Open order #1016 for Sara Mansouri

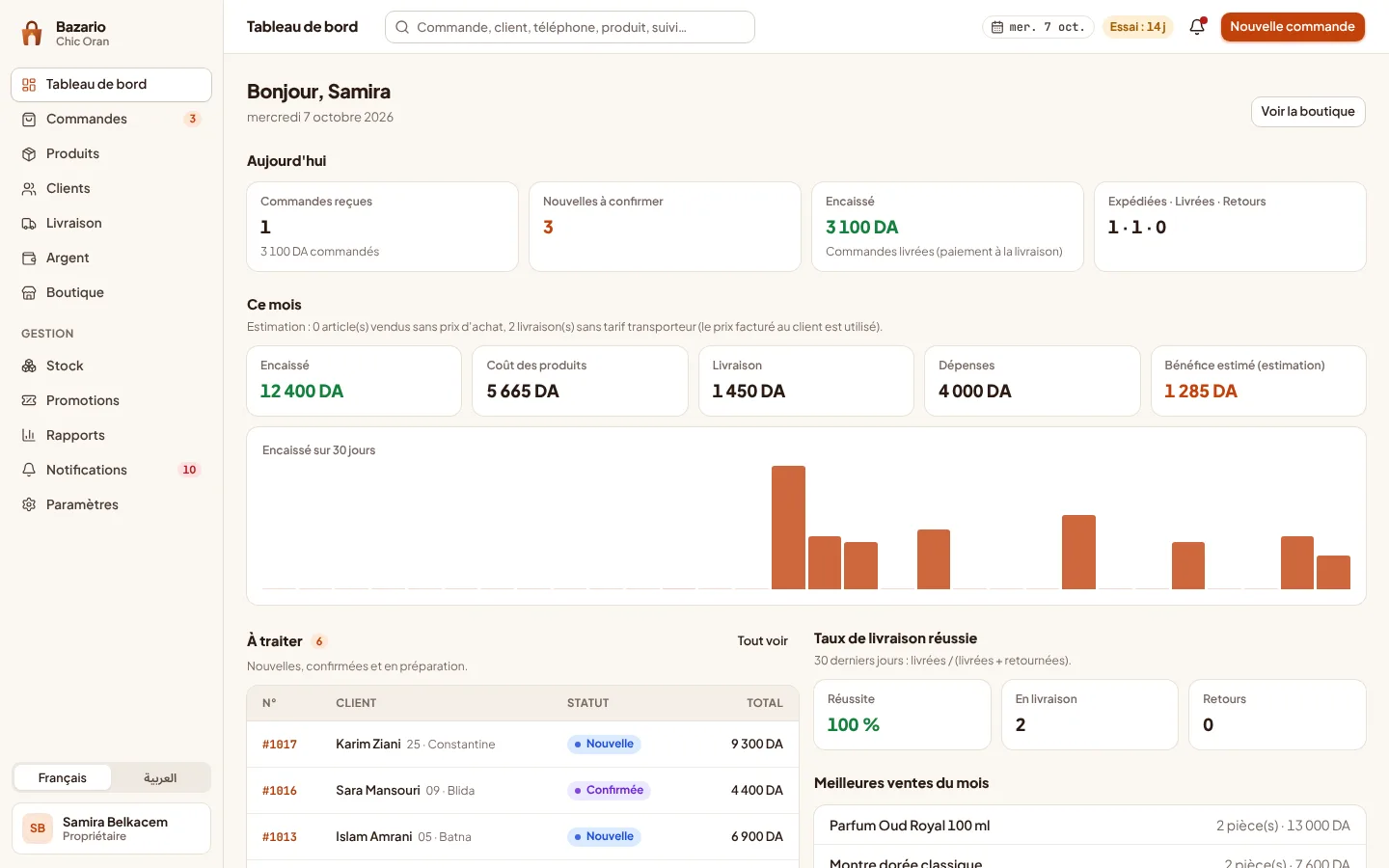pyautogui.click(x=523, y=791)
